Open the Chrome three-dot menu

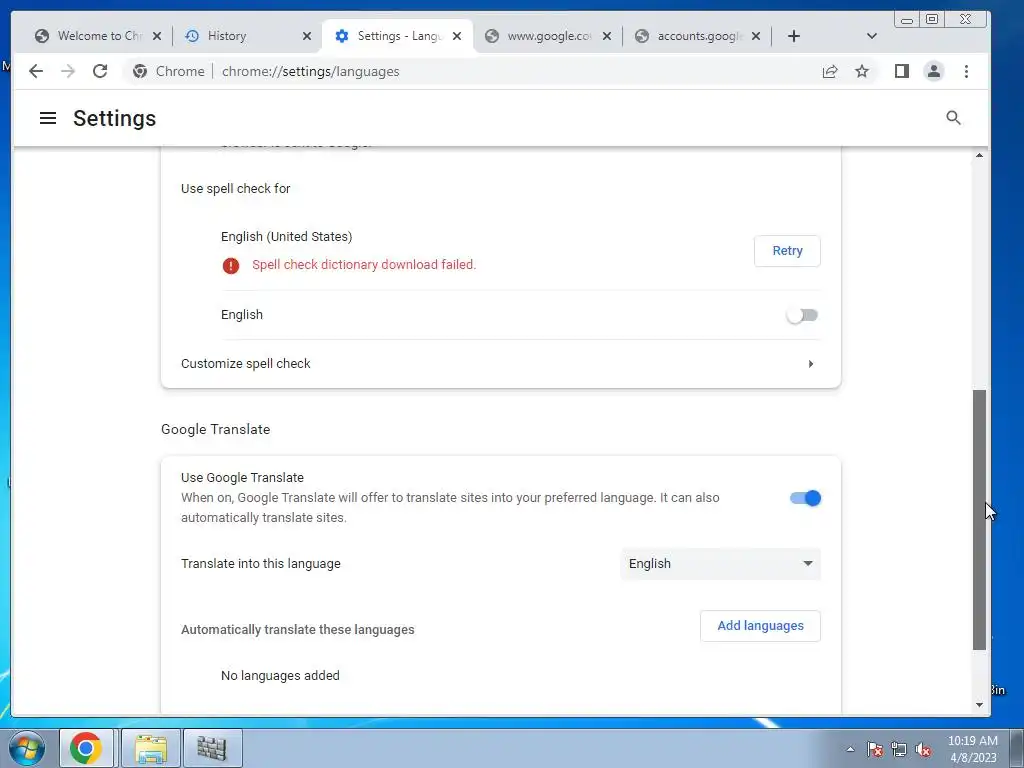(x=967, y=71)
